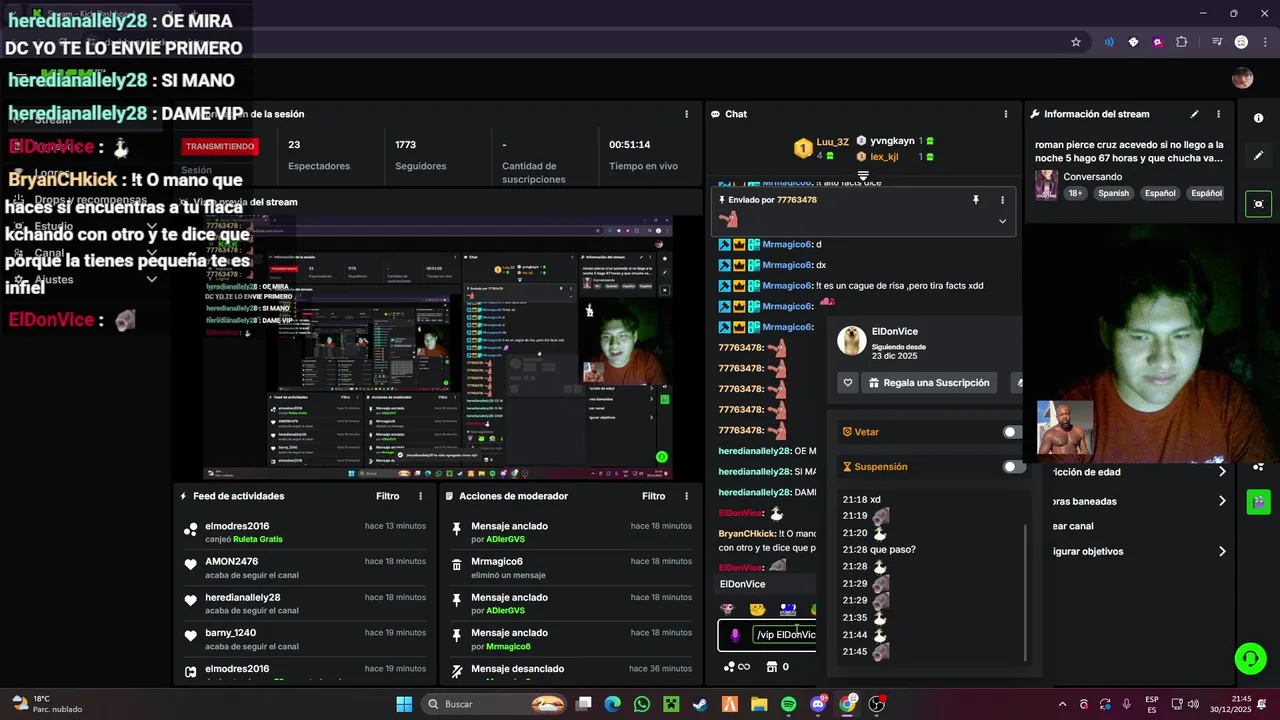Bookmark this page with the star icon

[1076, 42]
